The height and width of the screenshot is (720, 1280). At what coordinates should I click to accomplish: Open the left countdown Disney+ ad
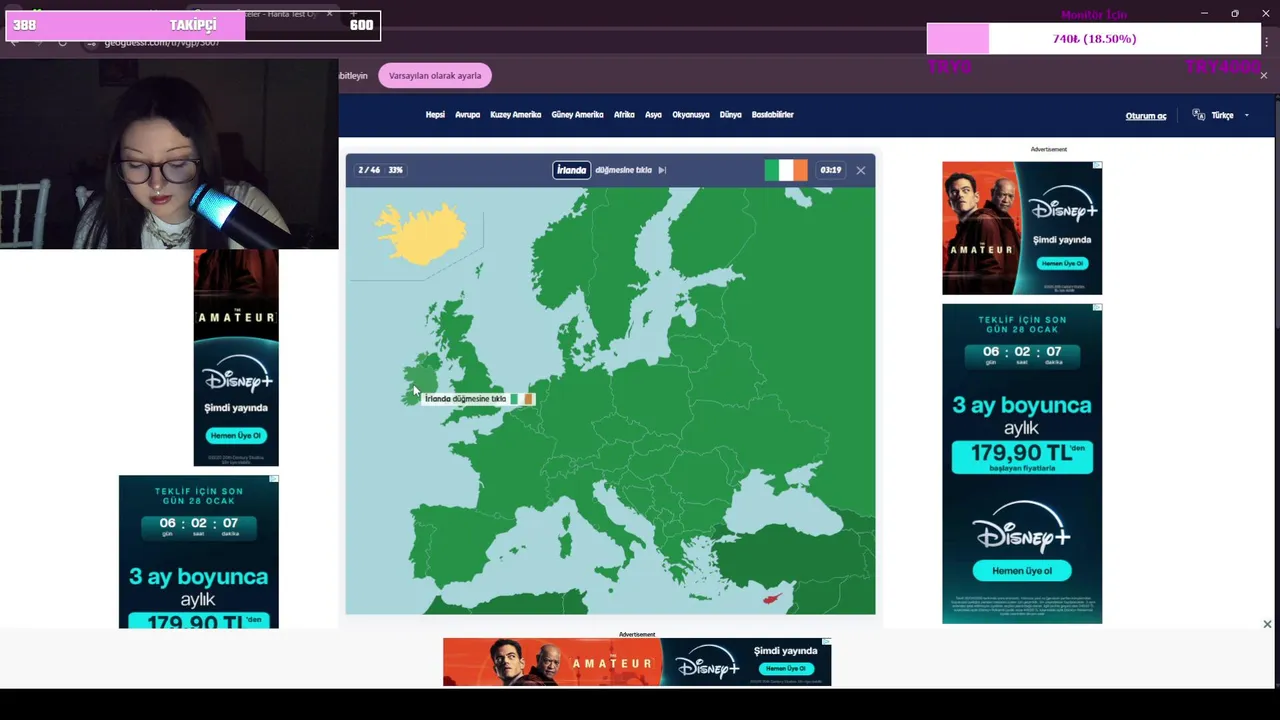pyautogui.click(x=199, y=552)
